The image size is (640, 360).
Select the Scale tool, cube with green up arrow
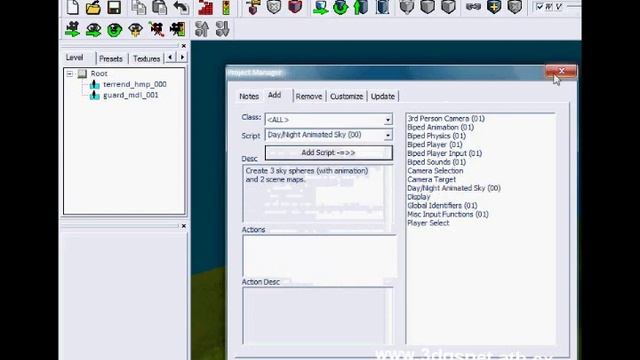tap(361, 7)
